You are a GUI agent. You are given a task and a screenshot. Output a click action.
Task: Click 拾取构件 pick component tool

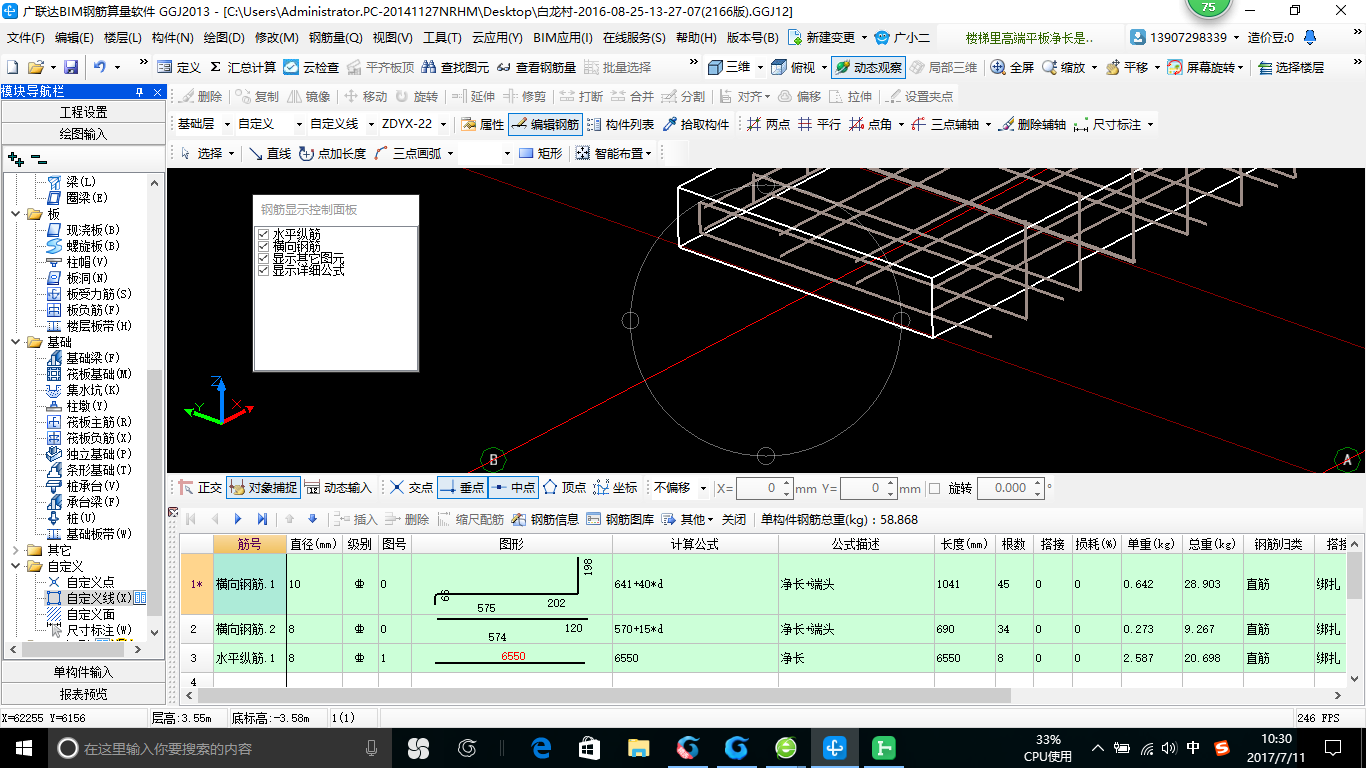click(696, 125)
